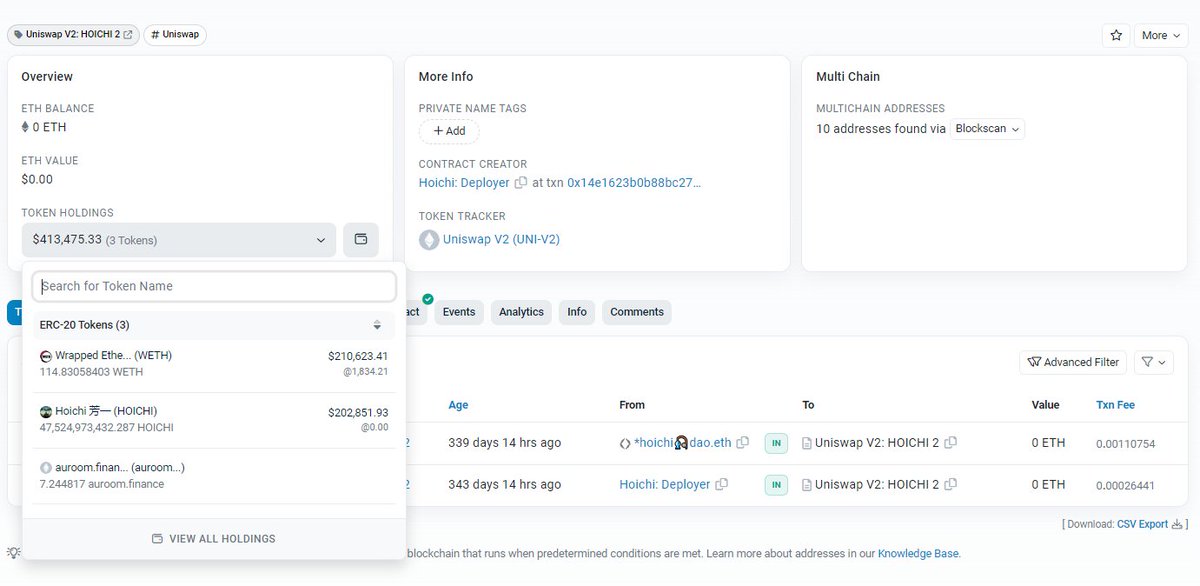Select the Hoichi (HOICHI) token row
The width and height of the screenshot is (1200, 586).
[214, 419]
